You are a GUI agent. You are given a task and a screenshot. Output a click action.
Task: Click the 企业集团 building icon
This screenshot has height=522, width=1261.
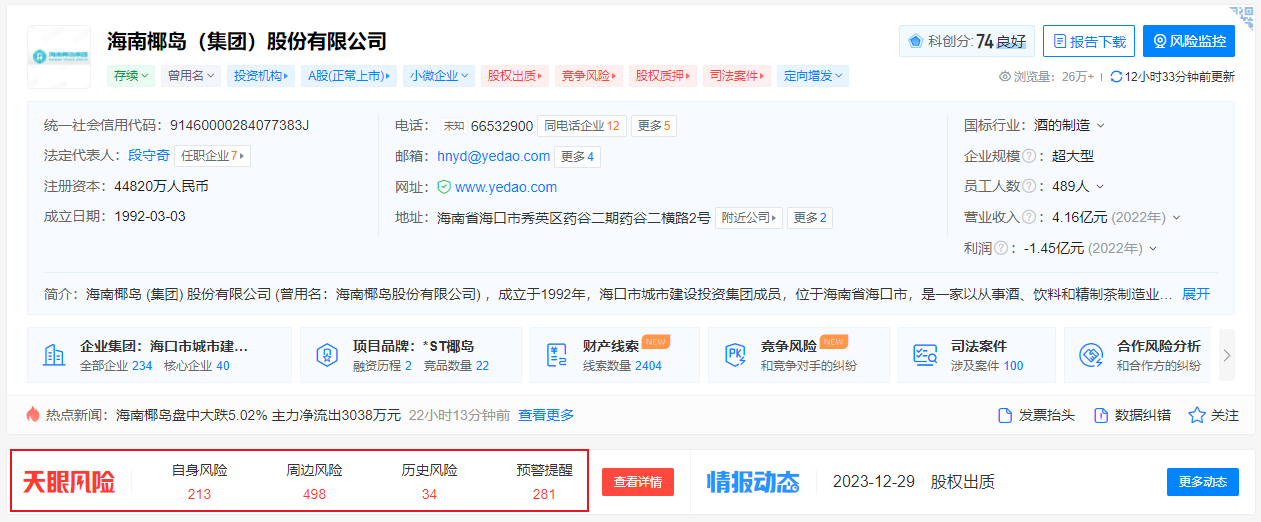coord(54,355)
